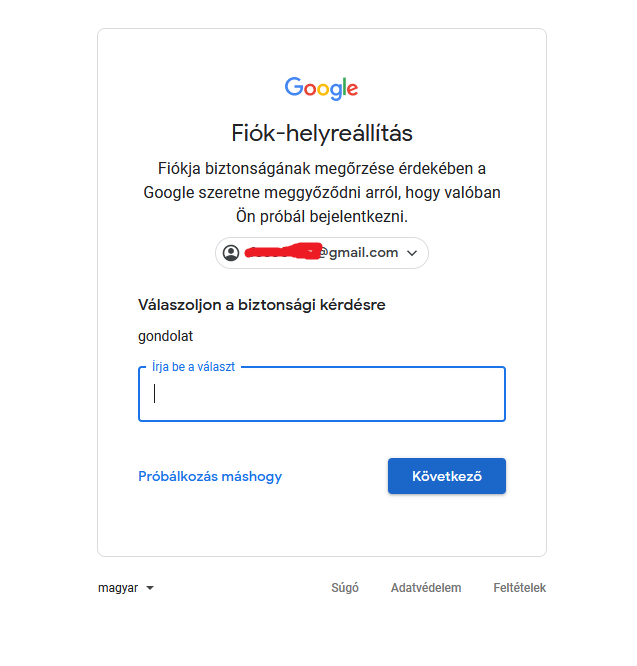Click the Google logo
637x666 pixels.
point(321,88)
